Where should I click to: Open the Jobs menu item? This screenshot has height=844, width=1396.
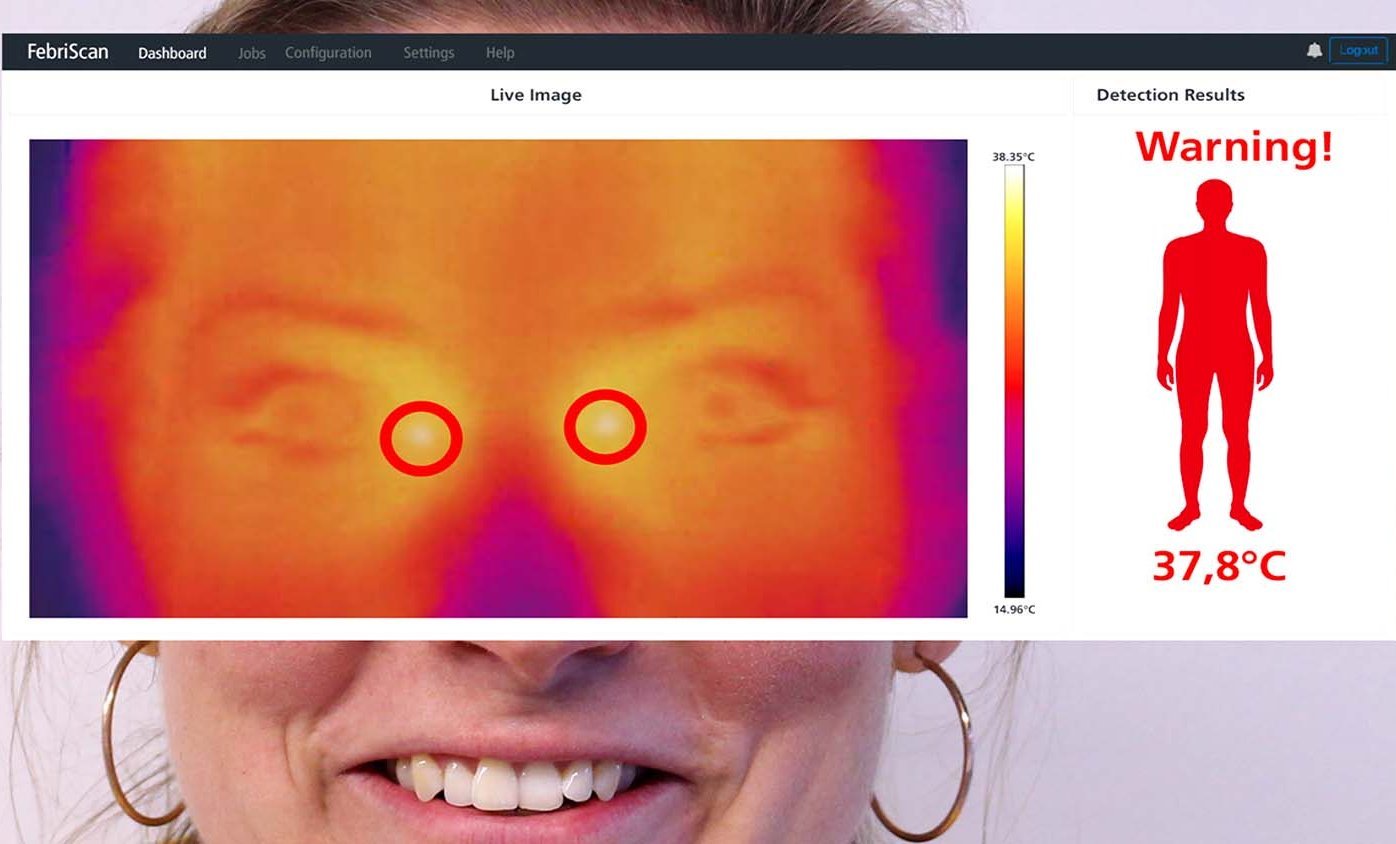(x=251, y=53)
